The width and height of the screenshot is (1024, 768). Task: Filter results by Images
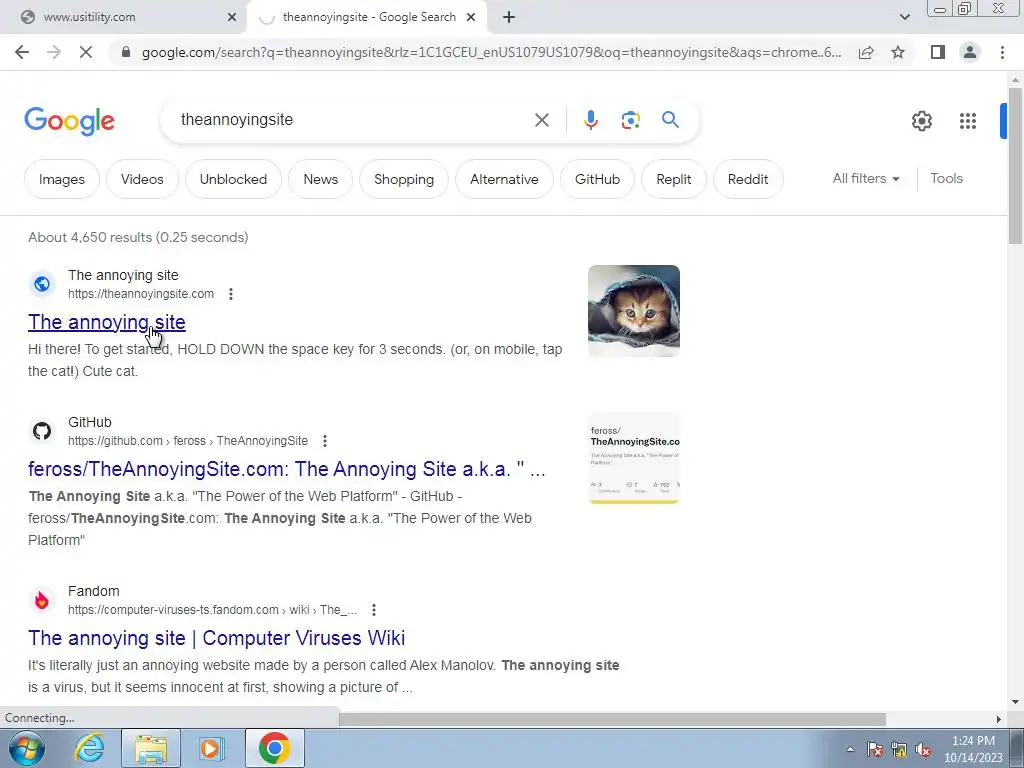coord(61,179)
